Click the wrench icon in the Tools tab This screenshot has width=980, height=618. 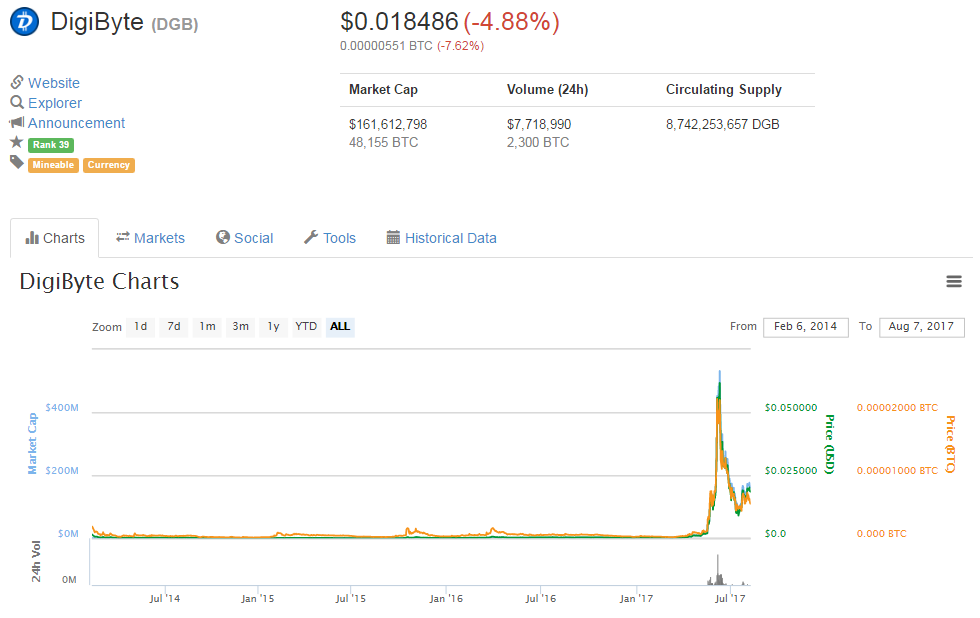311,237
